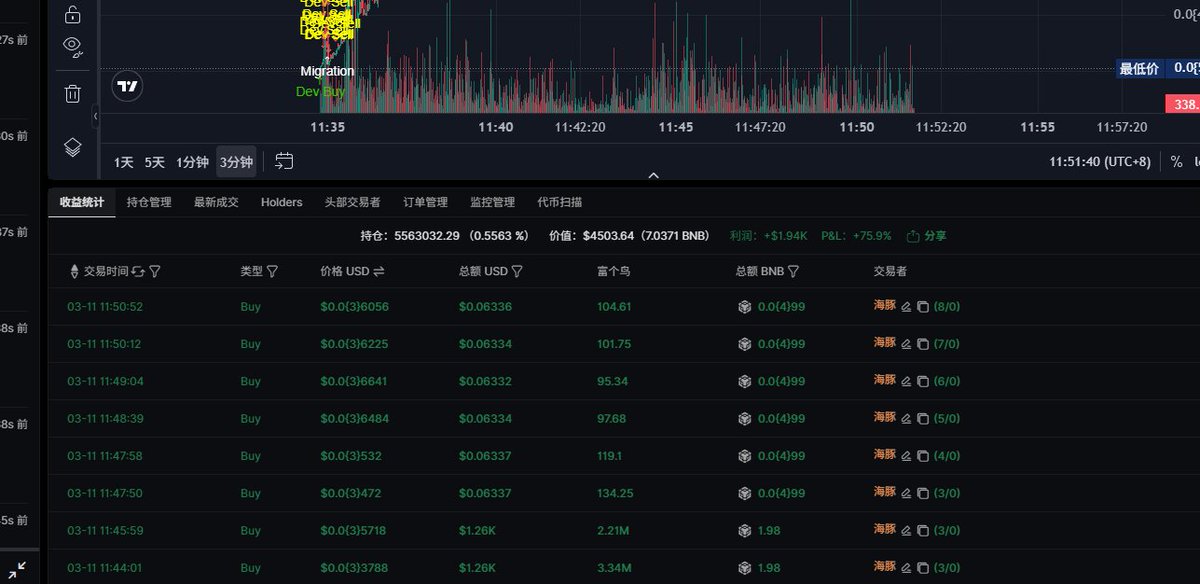The image size is (1200, 584).
Task: Select the 1天 timeframe
Action: pyautogui.click(x=124, y=162)
